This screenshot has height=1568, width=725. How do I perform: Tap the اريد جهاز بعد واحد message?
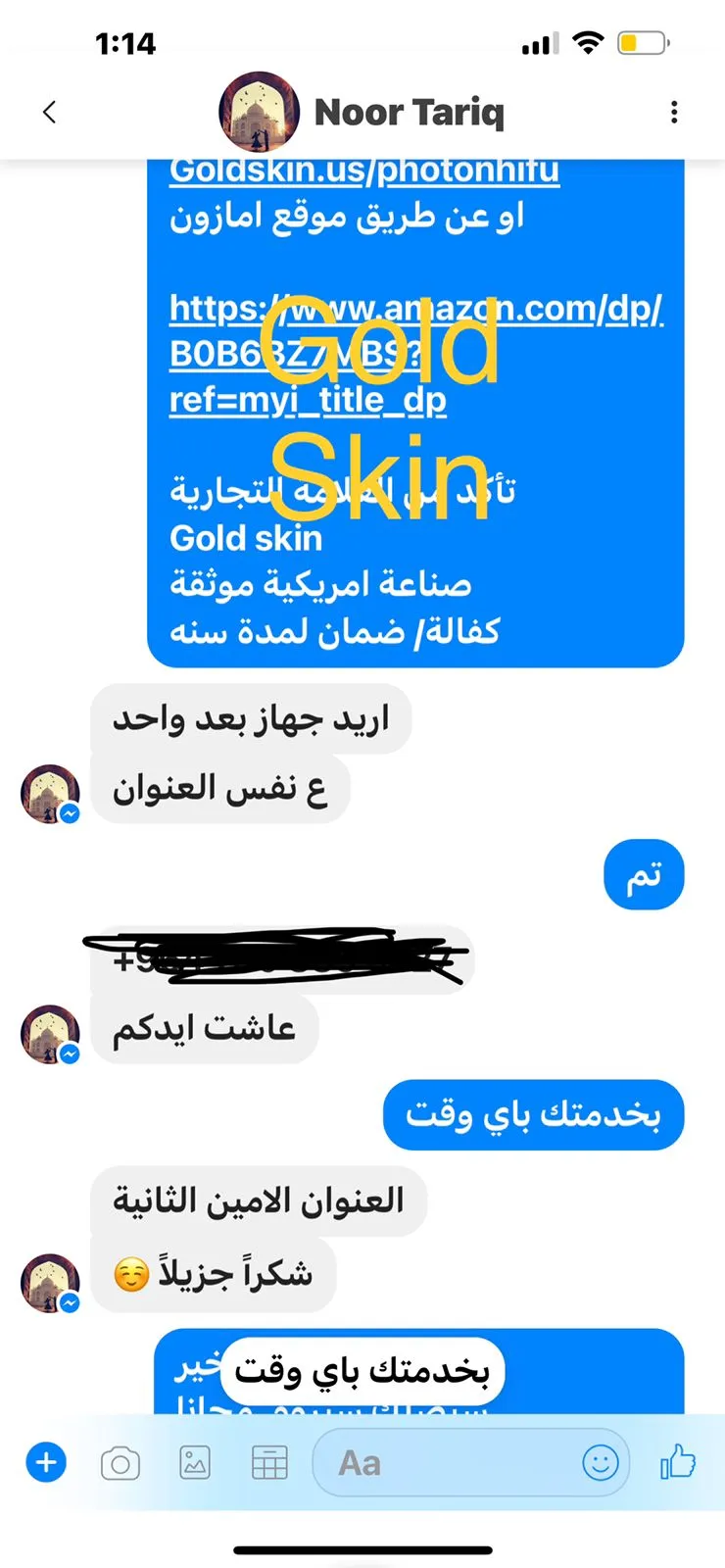tap(251, 719)
